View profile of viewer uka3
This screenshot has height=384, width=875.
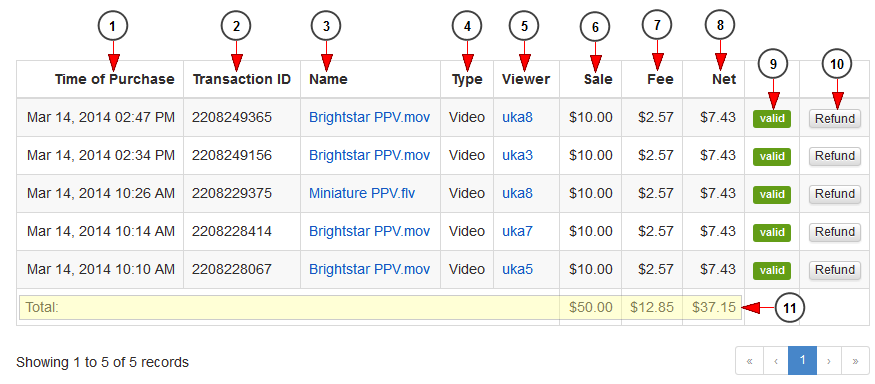pos(517,156)
